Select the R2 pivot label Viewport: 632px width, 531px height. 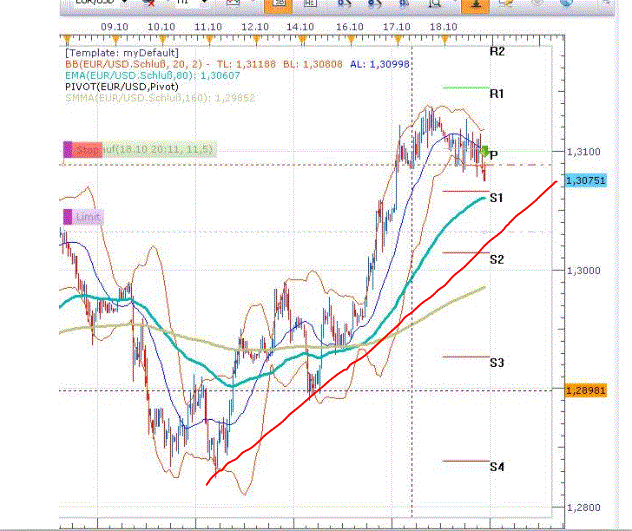[x=497, y=52]
